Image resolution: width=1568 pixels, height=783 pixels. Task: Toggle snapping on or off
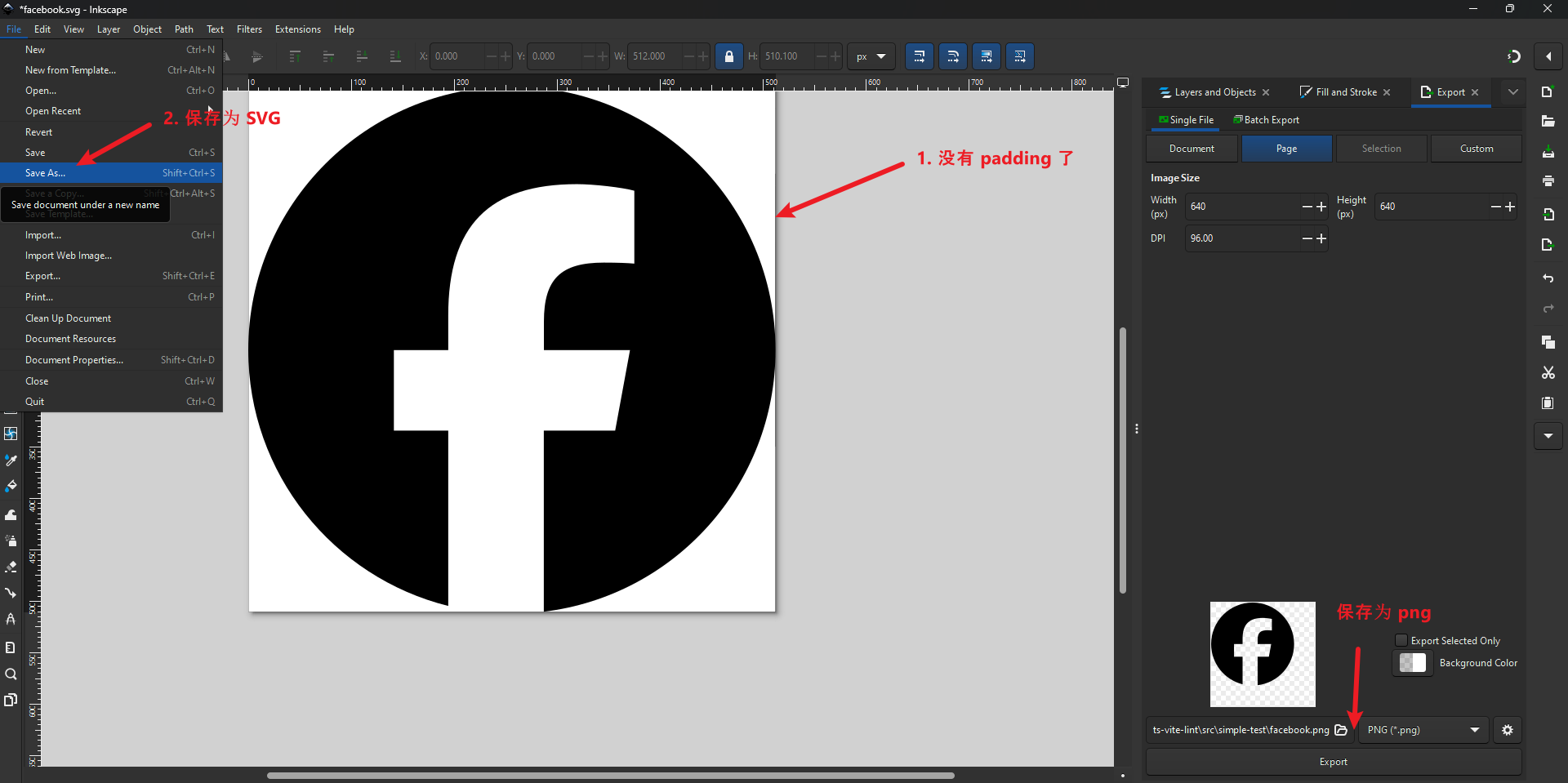(1514, 56)
